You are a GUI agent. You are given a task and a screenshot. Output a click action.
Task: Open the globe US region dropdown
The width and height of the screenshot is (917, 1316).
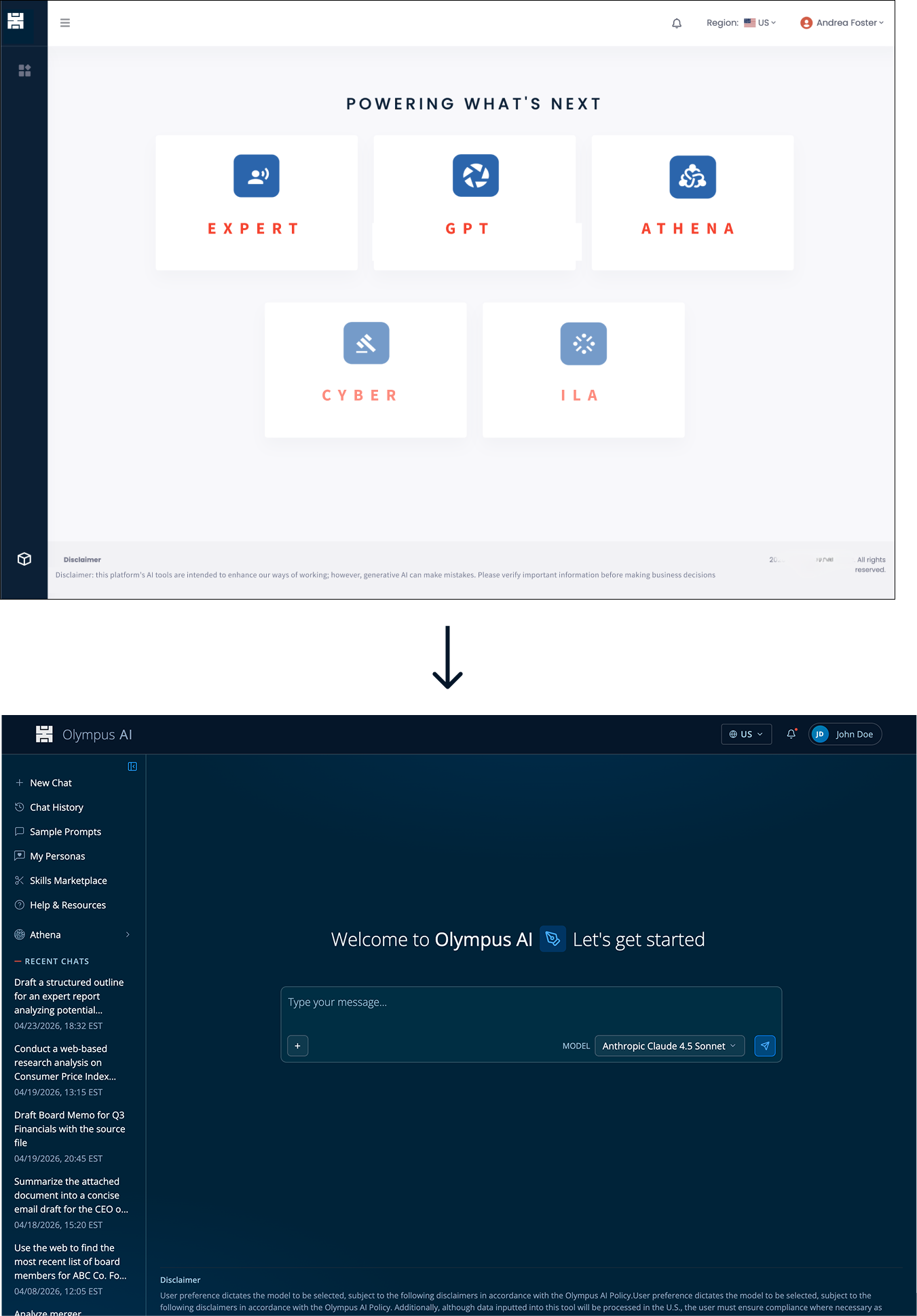click(746, 734)
